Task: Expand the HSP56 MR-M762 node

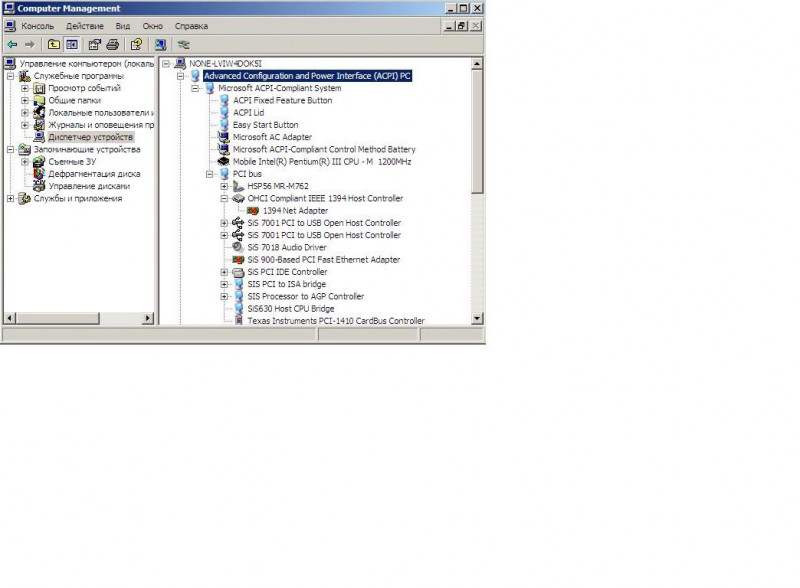Action: click(225, 186)
